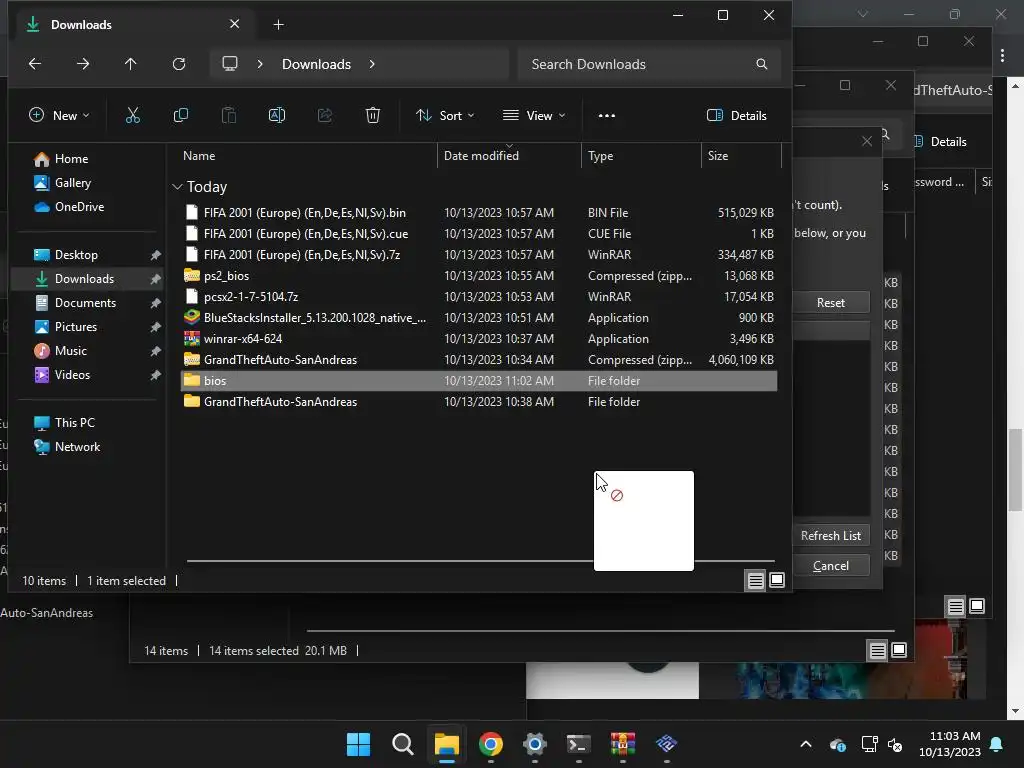Switch to details list view icon in status bar

click(x=756, y=581)
